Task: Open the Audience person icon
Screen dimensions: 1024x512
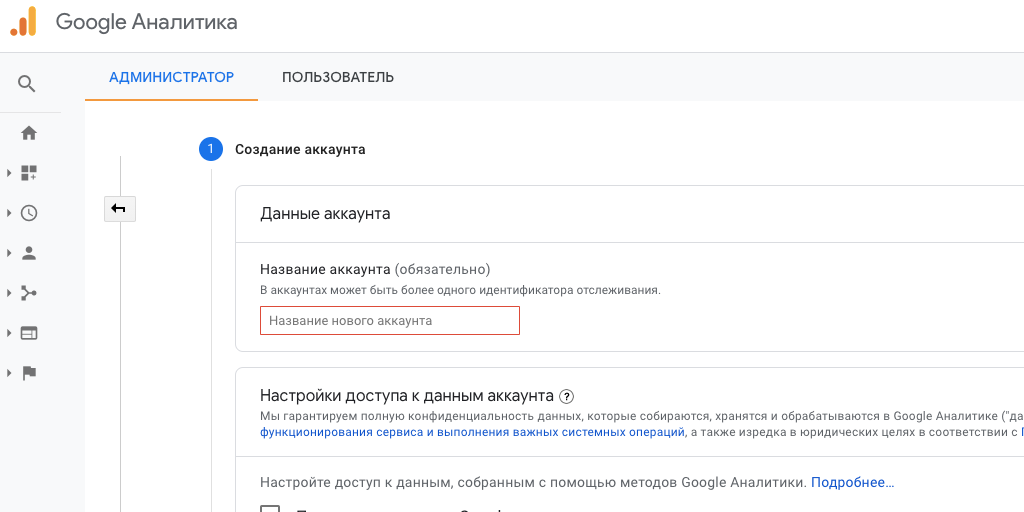Action: tap(29, 253)
